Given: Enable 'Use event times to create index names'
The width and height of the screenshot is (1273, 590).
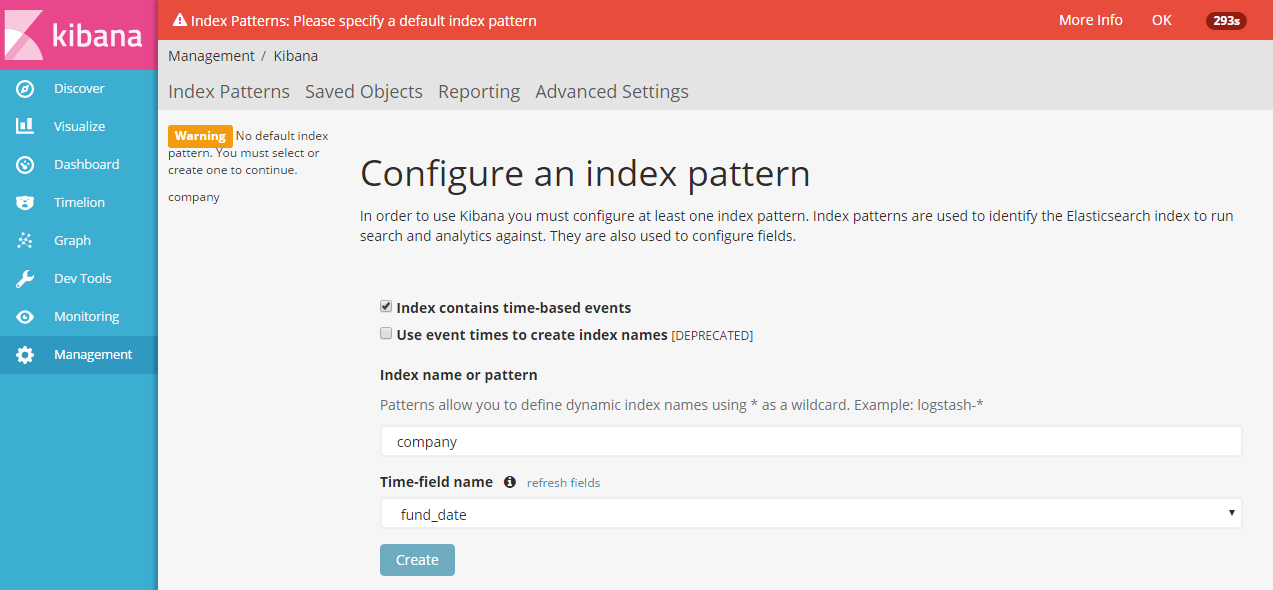Looking at the screenshot, I should [x=386, y=334].
